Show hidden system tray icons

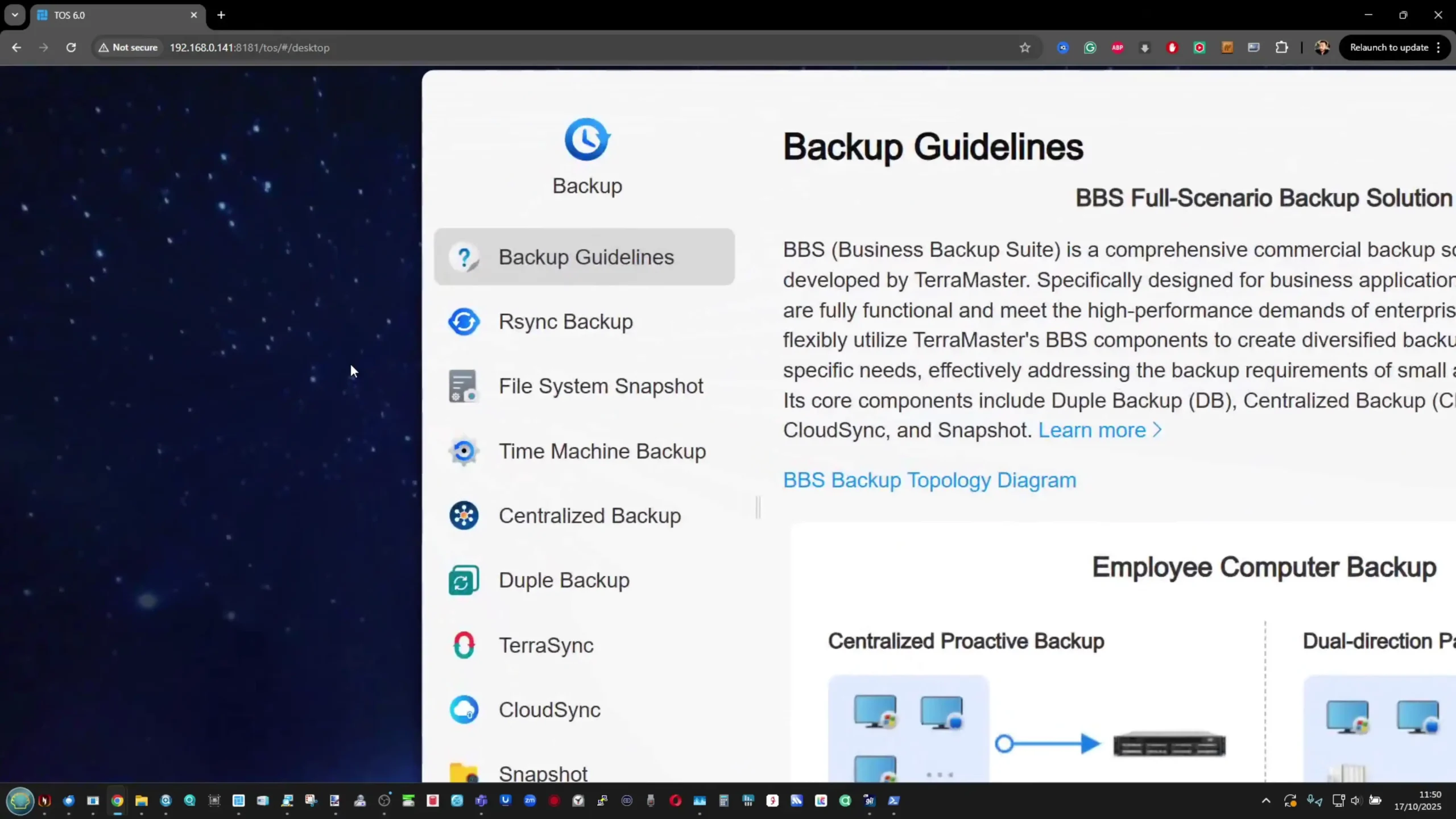point(1266,801)
